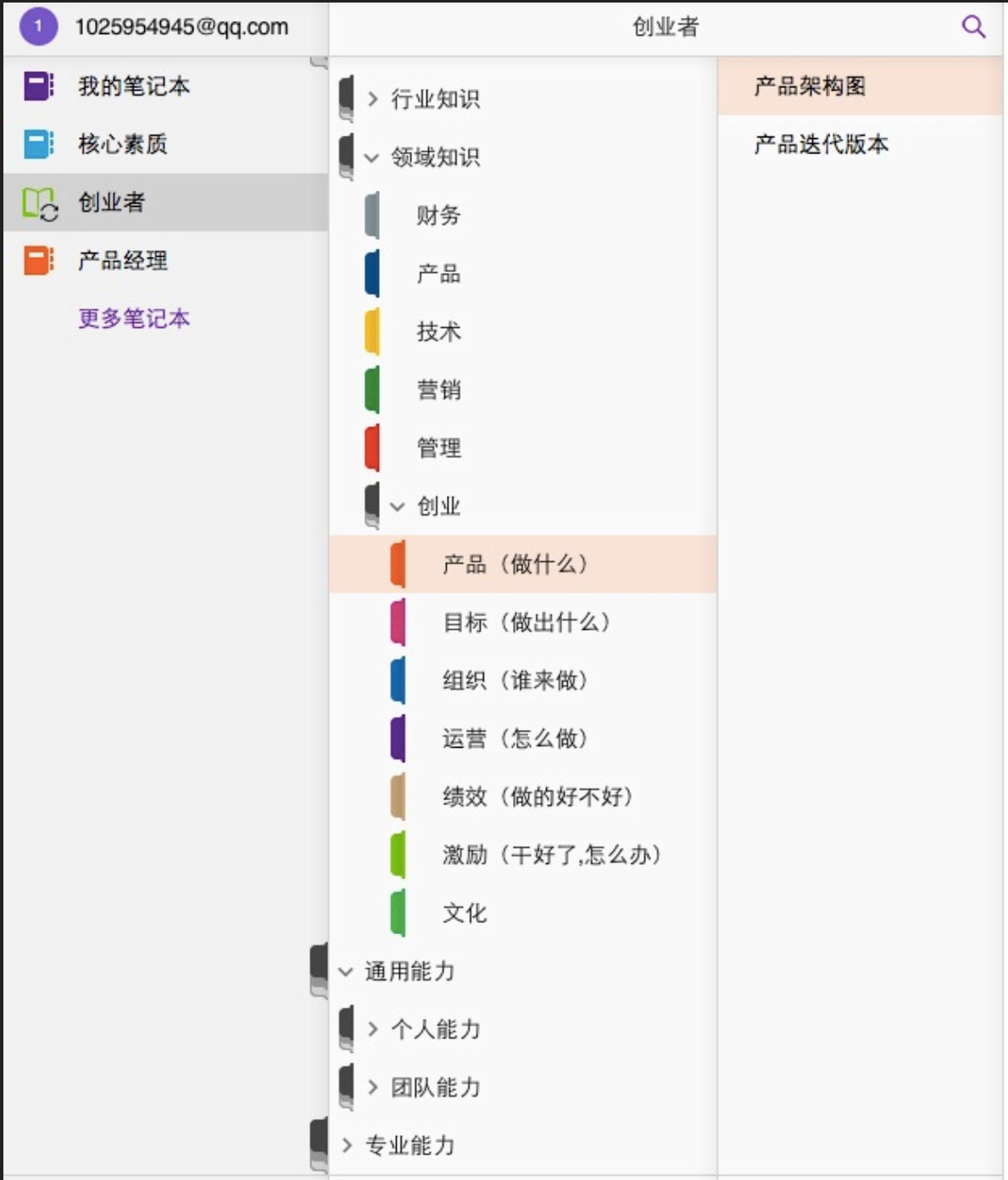Click the lime 激励 section icon
Viewport: 1008px width, 1180px height.
pyautogui.click(x=398, y=854)
